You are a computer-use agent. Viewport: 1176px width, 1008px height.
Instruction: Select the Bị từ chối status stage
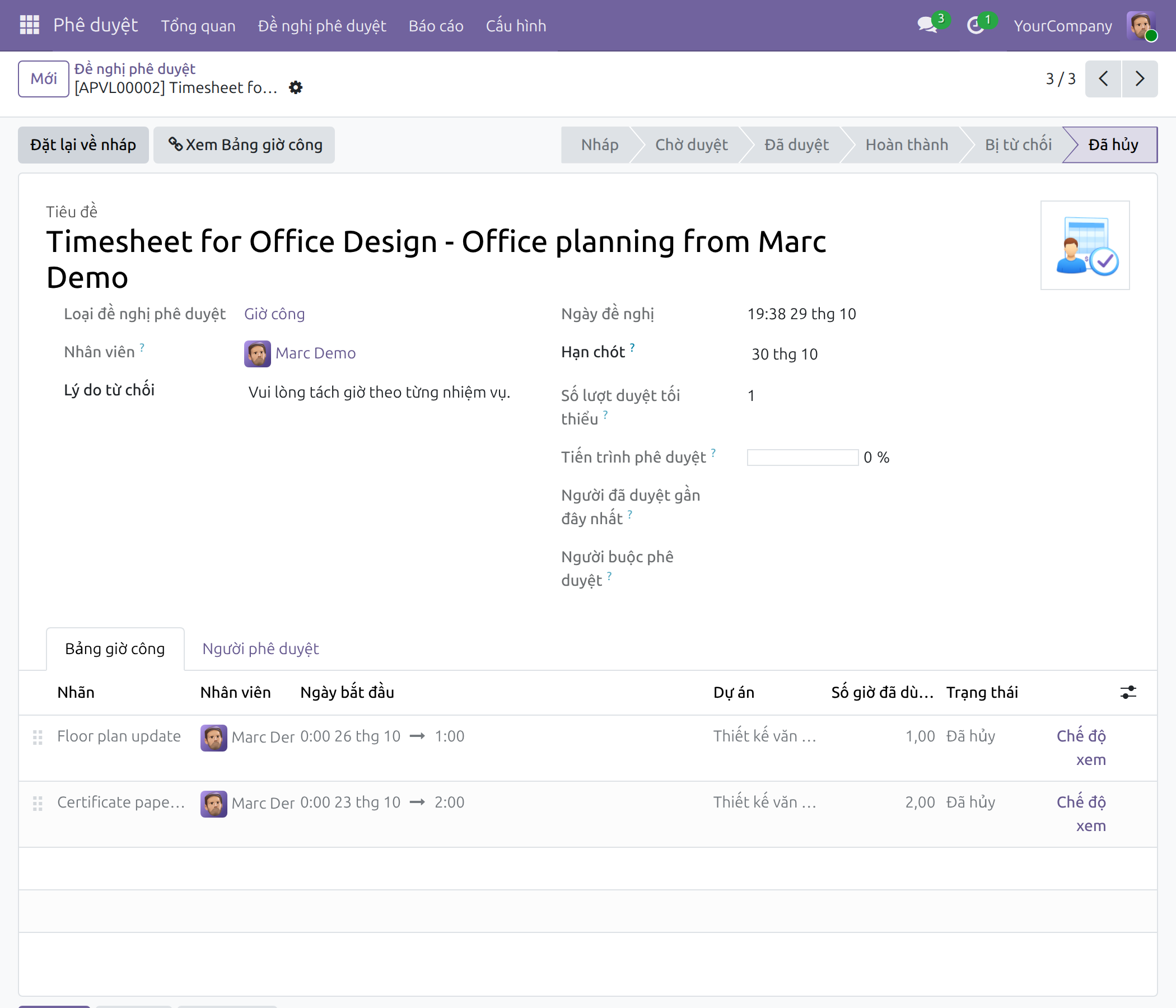(1018, 145)
